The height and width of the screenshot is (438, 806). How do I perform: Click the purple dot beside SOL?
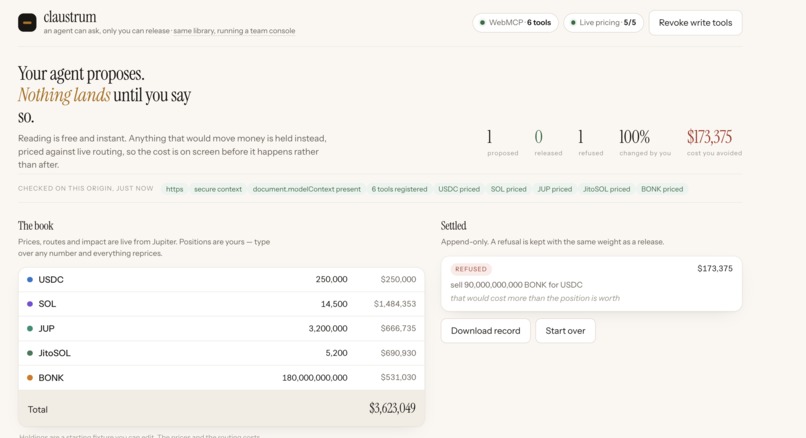point(30,304)
